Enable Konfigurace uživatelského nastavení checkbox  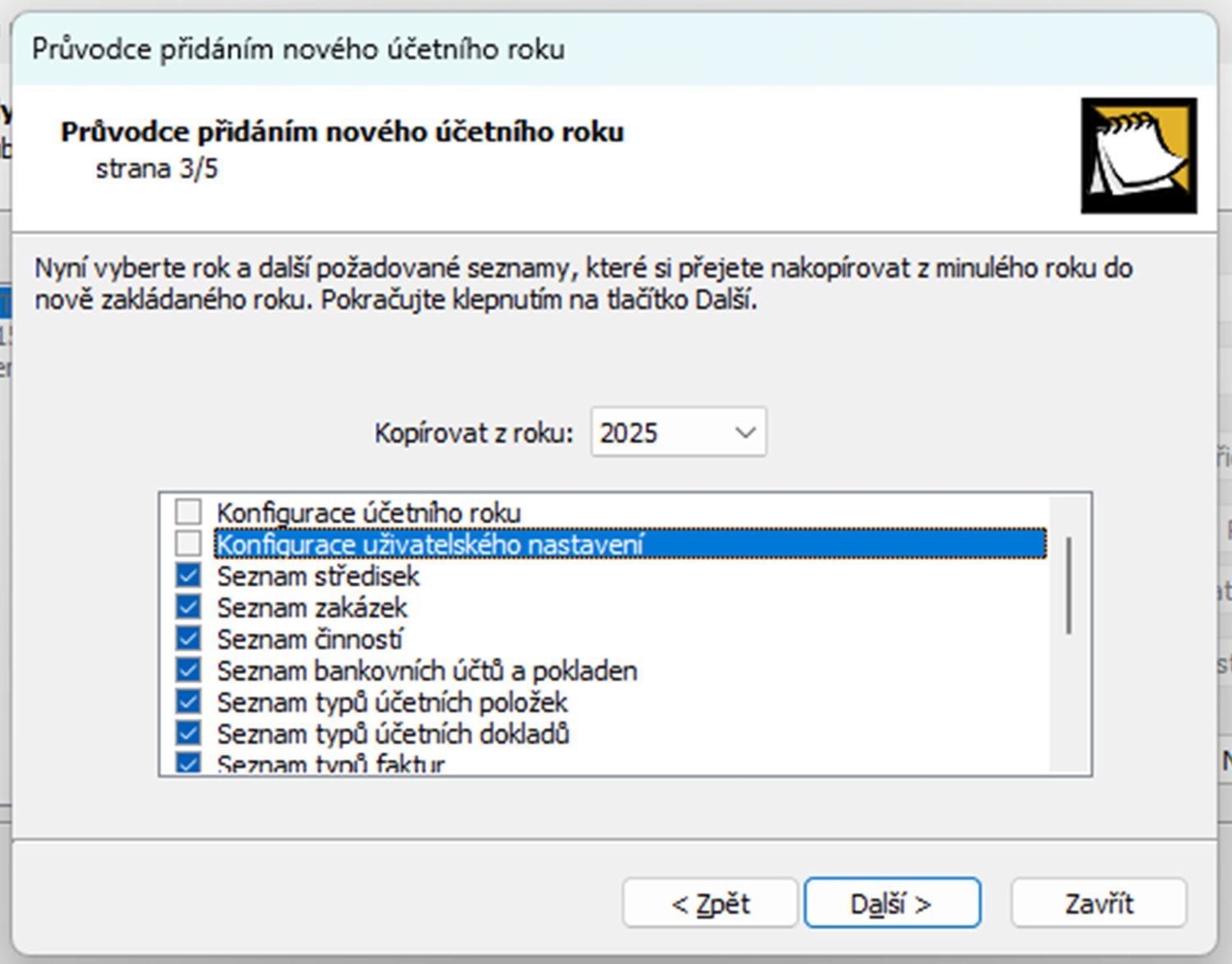(188, 544)
